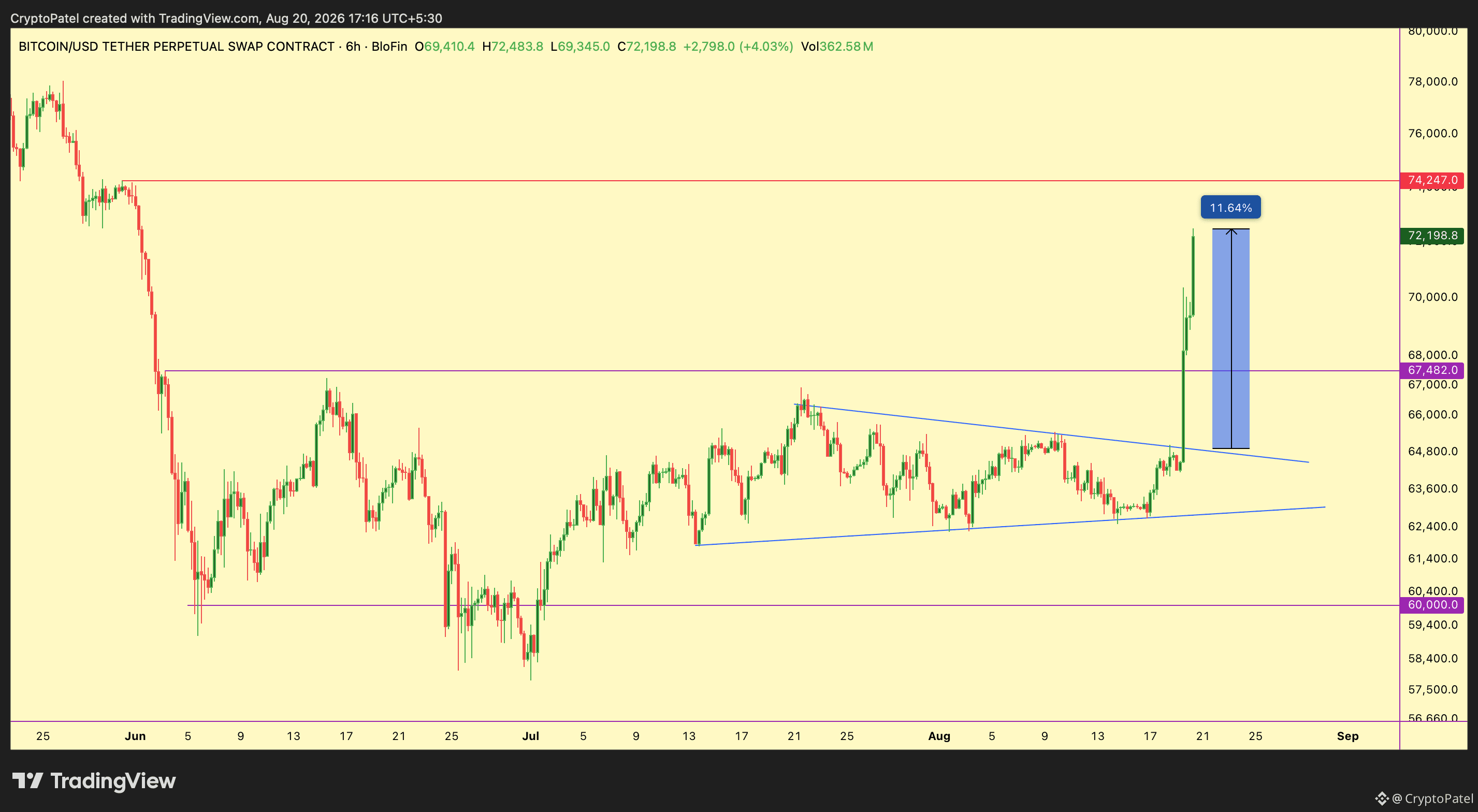Screen dimensions: 1478x812
Task: Click the purple 67,482.0 price label
Action: pyautogui.click(x=1432, y=370)
